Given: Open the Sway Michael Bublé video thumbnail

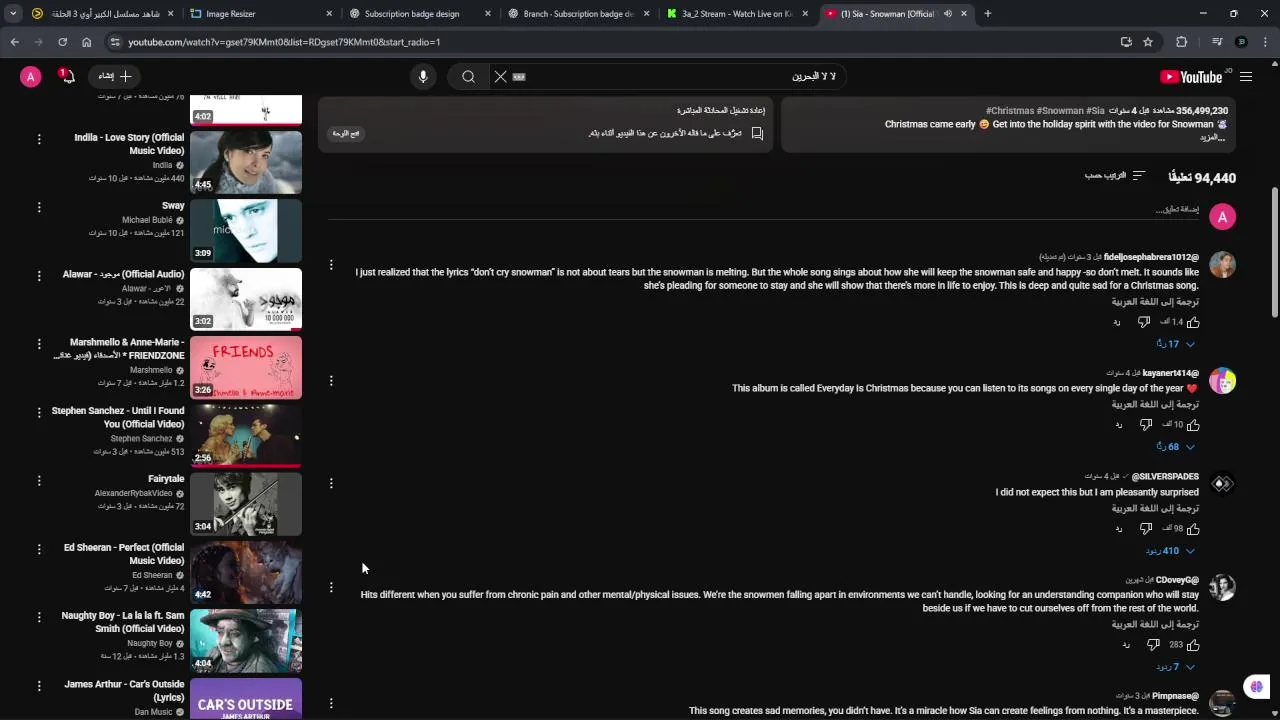Looking at the screenshot, I should click(x=246, y=230).
